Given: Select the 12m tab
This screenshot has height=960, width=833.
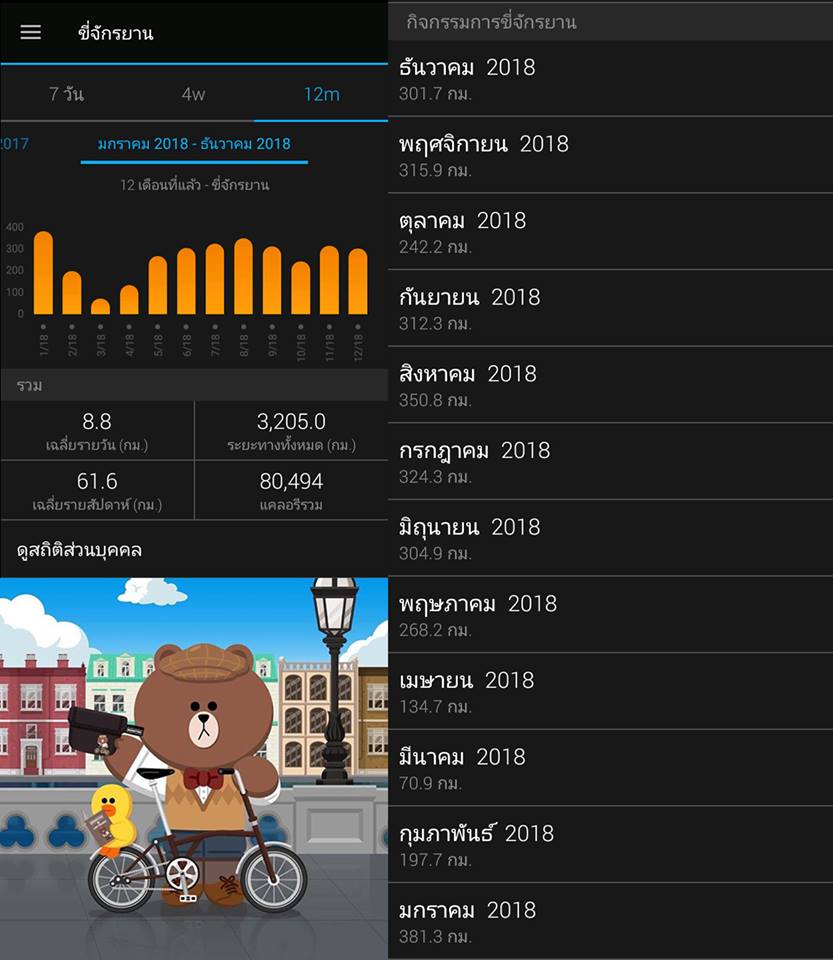Looking at the screenshot, I should (x=321, y=94).
